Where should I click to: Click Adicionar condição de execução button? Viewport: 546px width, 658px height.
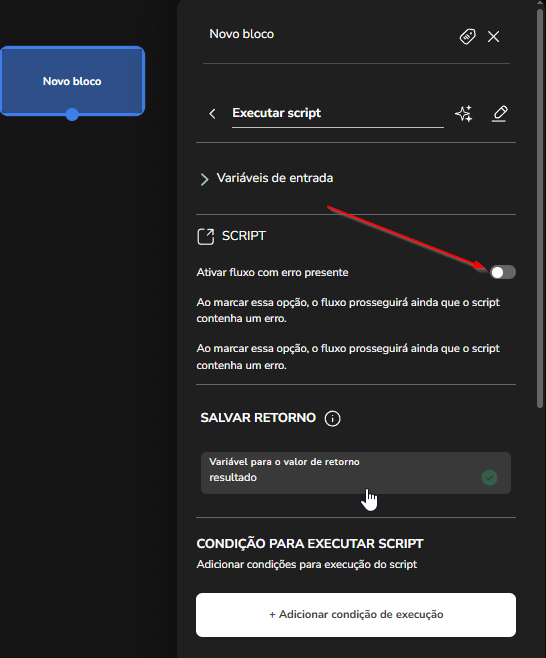click(356, 615)
